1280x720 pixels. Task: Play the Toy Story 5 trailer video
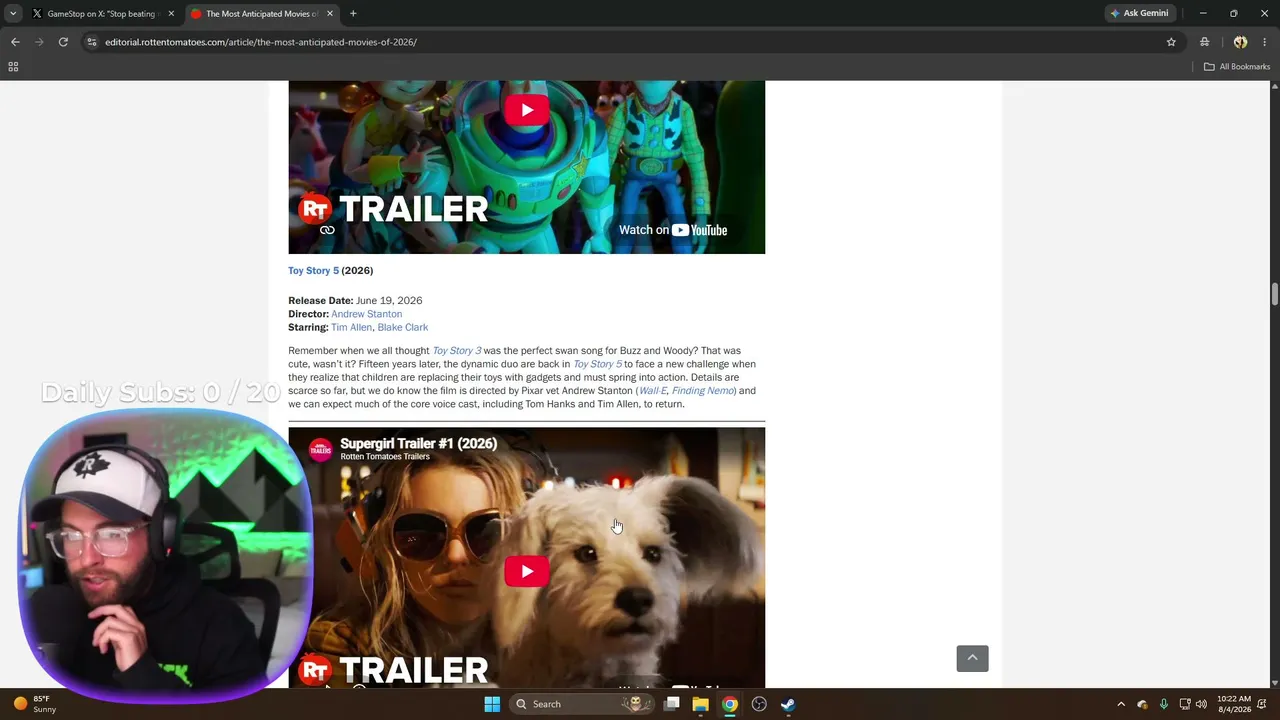[x=526, y=110]
